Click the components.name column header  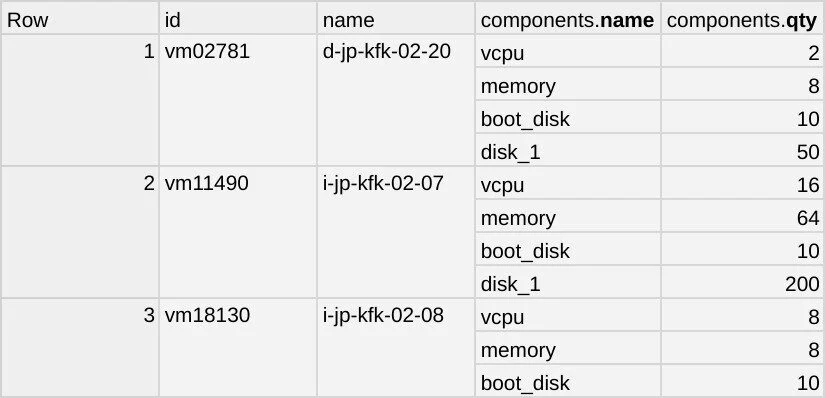pos(568,19)
